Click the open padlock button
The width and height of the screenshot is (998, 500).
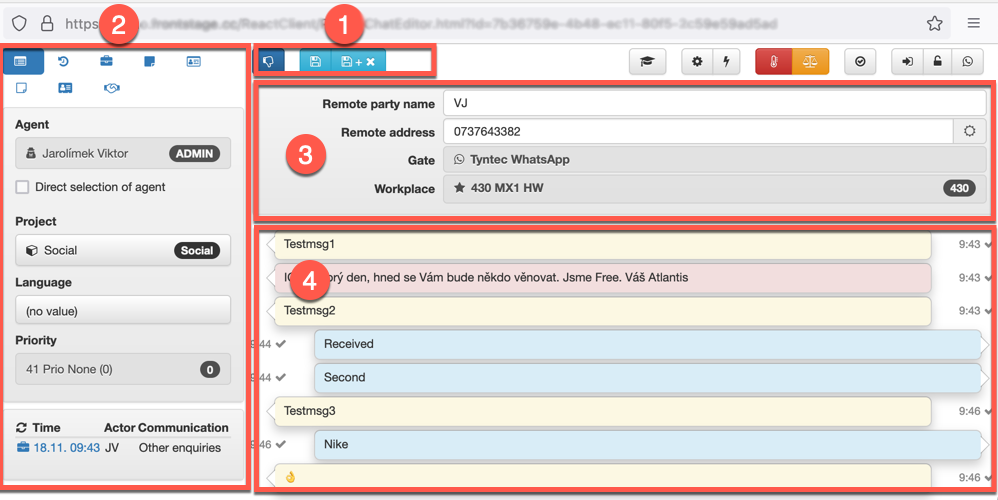937,62
